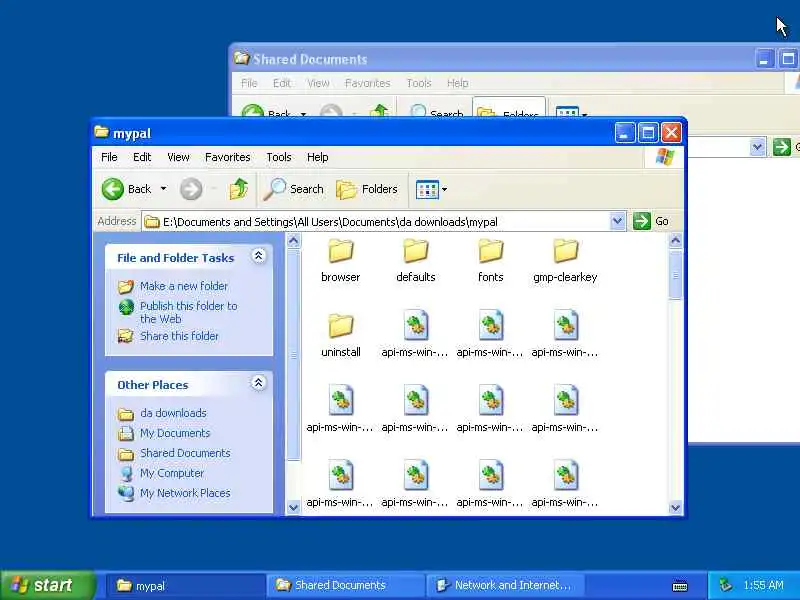Viewport: 800px width, 600px height.
Task: Select the gmp-clearkey folder icon
Action: (565, 251)
